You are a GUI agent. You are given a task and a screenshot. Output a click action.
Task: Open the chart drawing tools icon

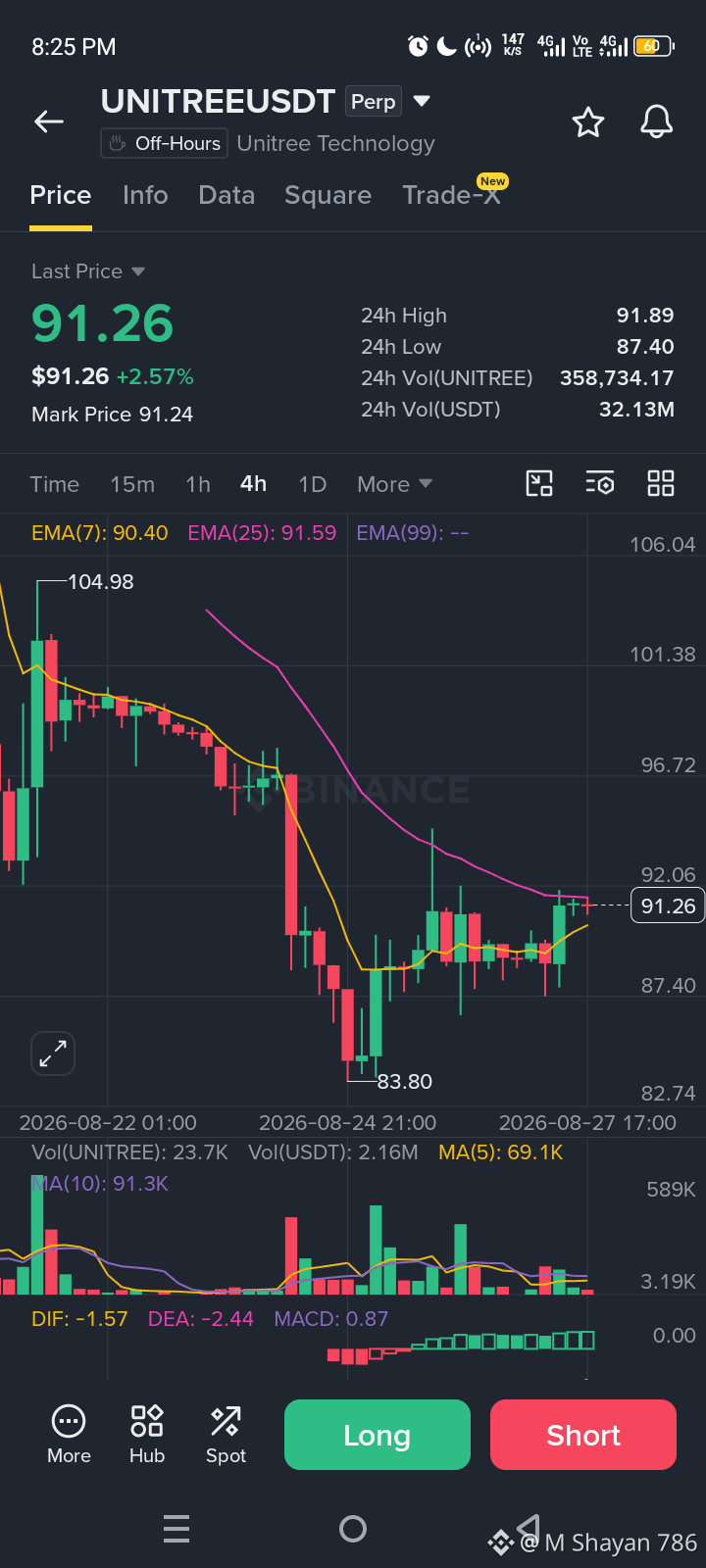tap(539, 483)
